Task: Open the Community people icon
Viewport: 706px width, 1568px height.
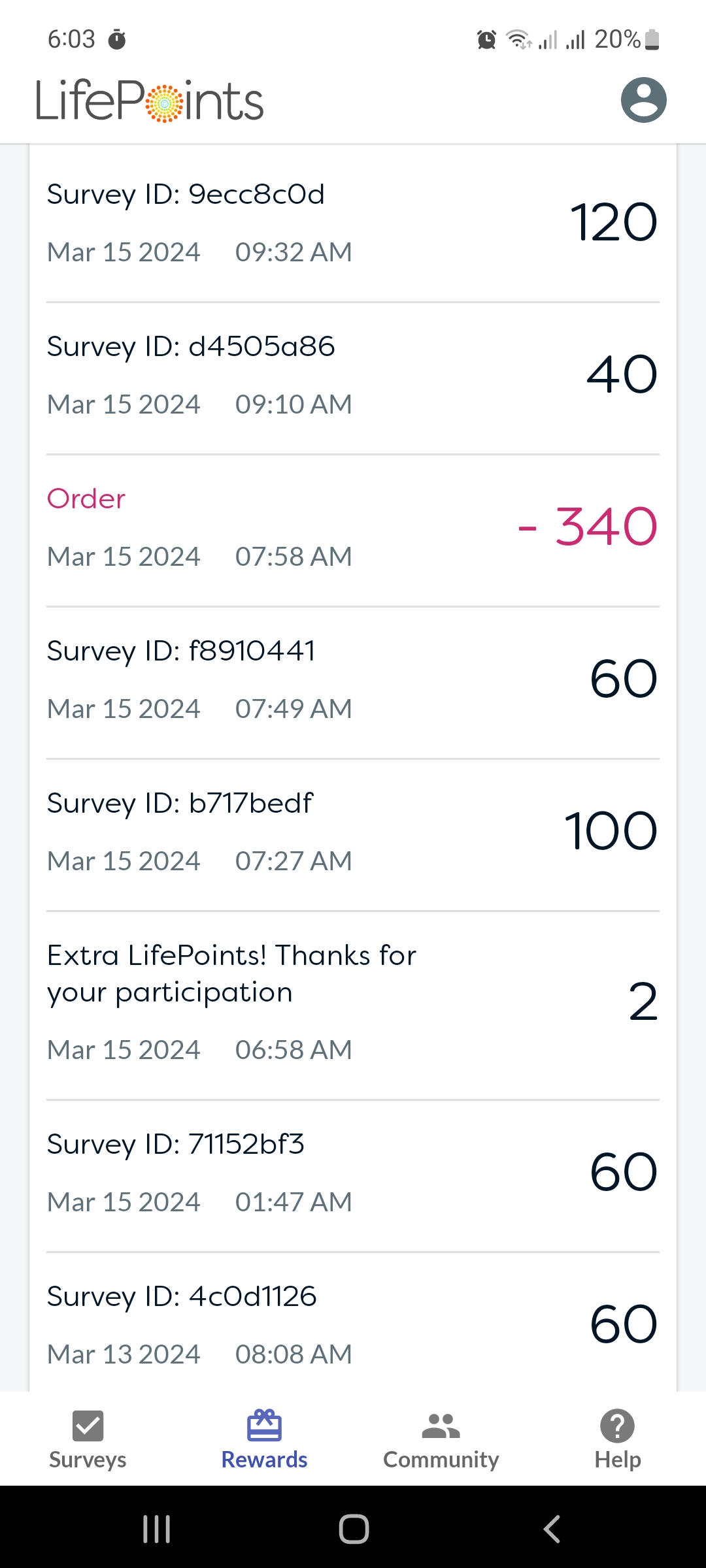Action: coord(441,1426)
